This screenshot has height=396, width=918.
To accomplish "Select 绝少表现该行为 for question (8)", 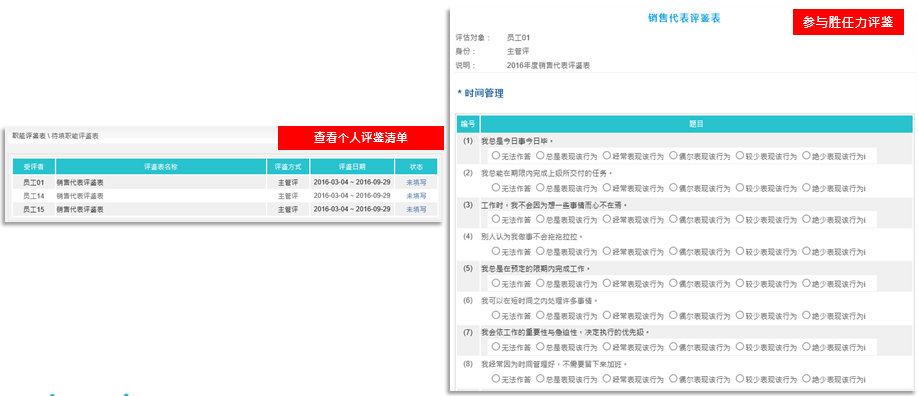I will click(x=806, y=378).
